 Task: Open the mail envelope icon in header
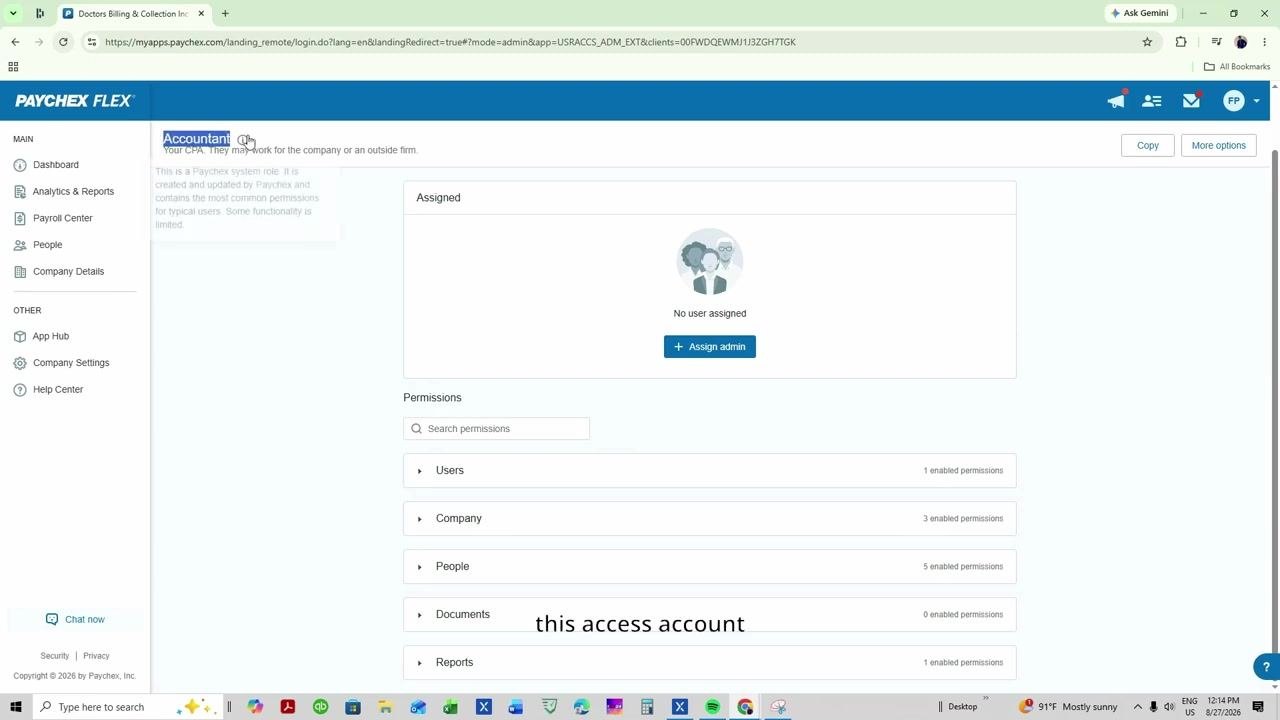1191,101
